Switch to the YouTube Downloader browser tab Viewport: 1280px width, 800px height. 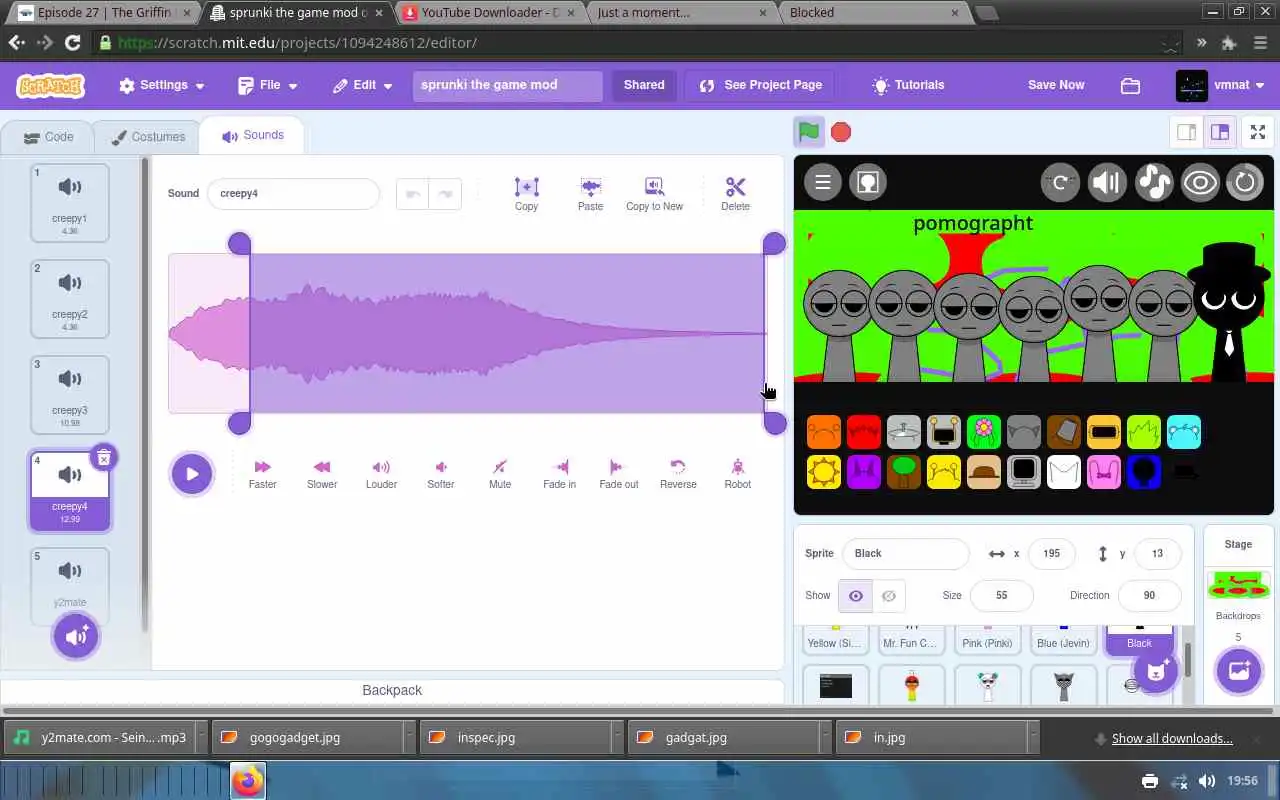(x=489, y=13)
